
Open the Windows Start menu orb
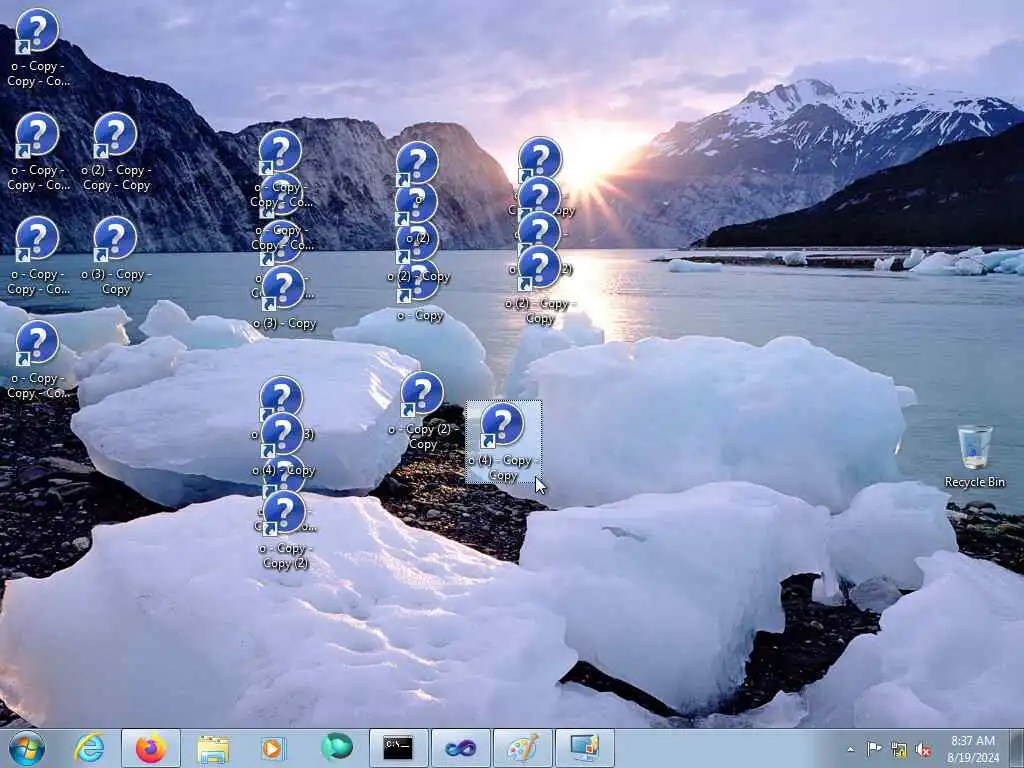click(27, 748)
